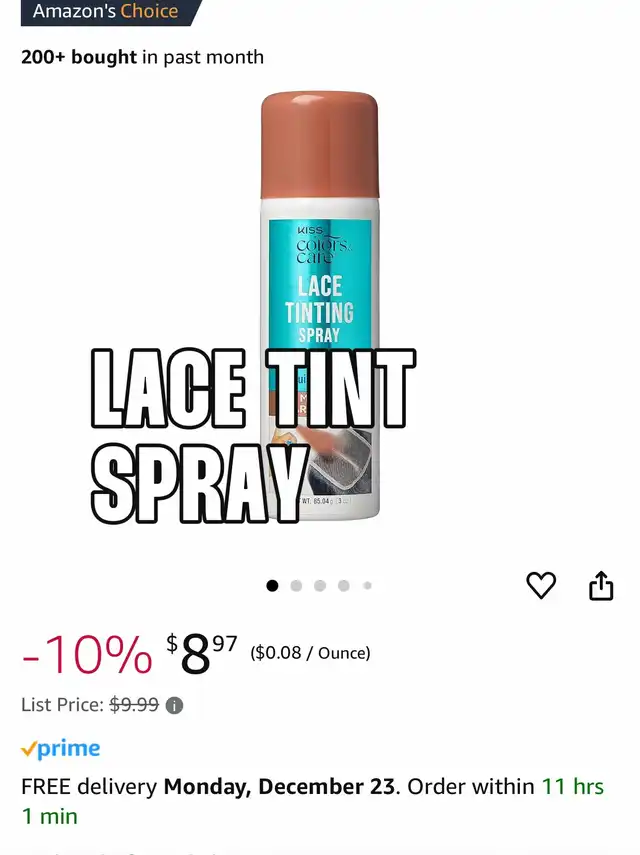Screen dimensions: 640x855
Task: Tap the ($0.08 / Ounce) unit price
Action: 310,653
